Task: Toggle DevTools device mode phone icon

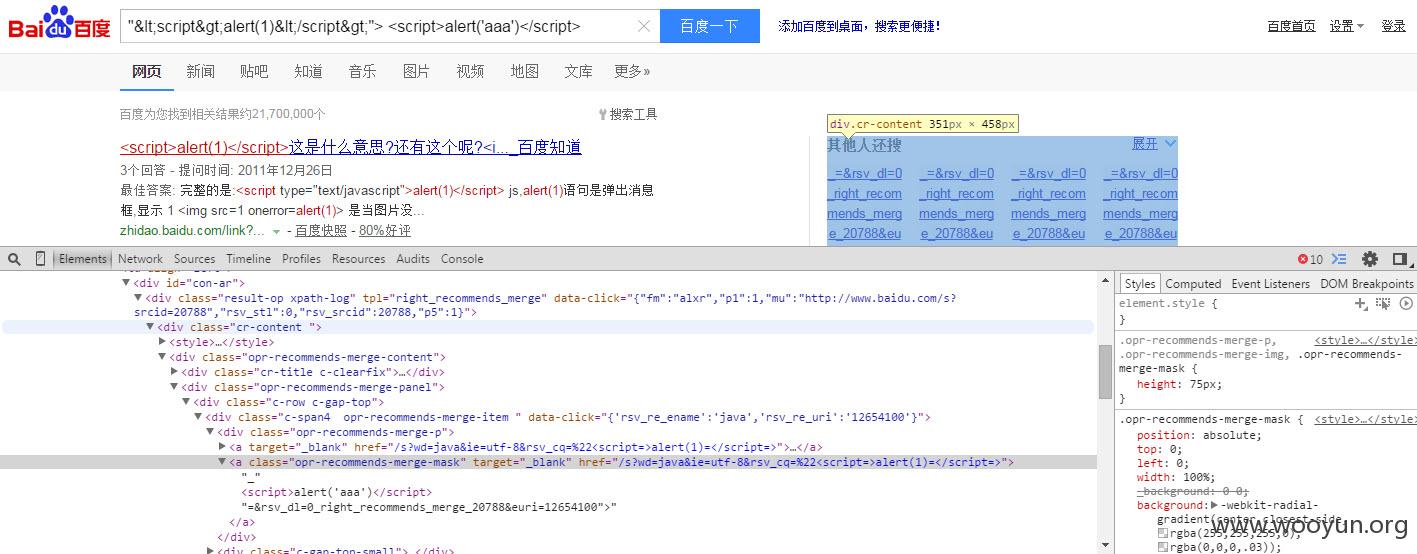Action: (40, 259)
